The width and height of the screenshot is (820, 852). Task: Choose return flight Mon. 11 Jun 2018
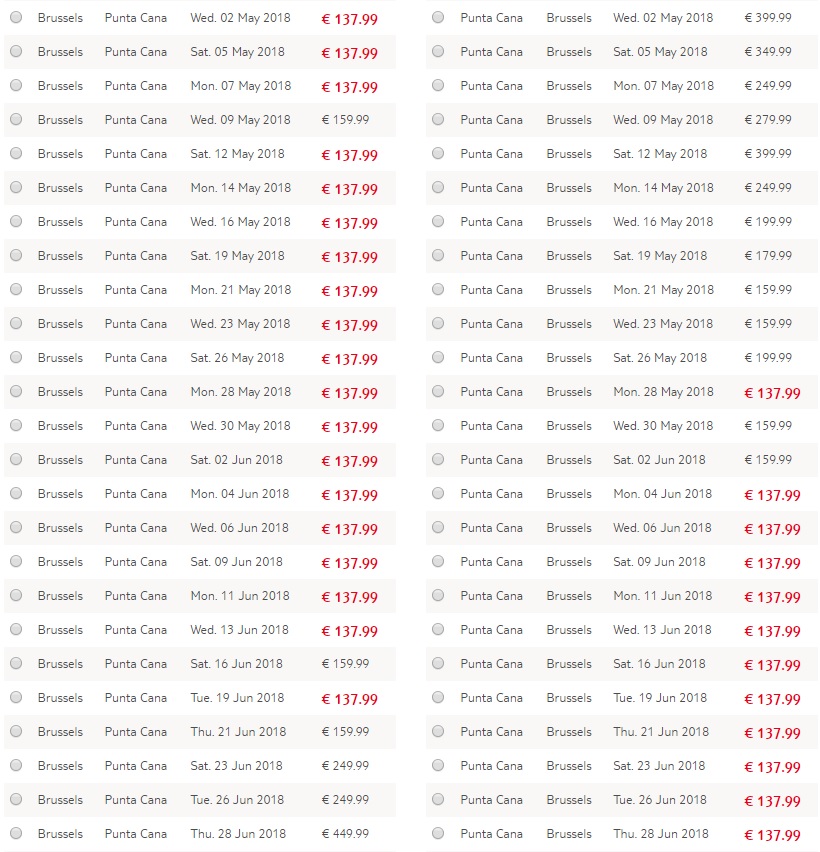[x=438, y=595]
